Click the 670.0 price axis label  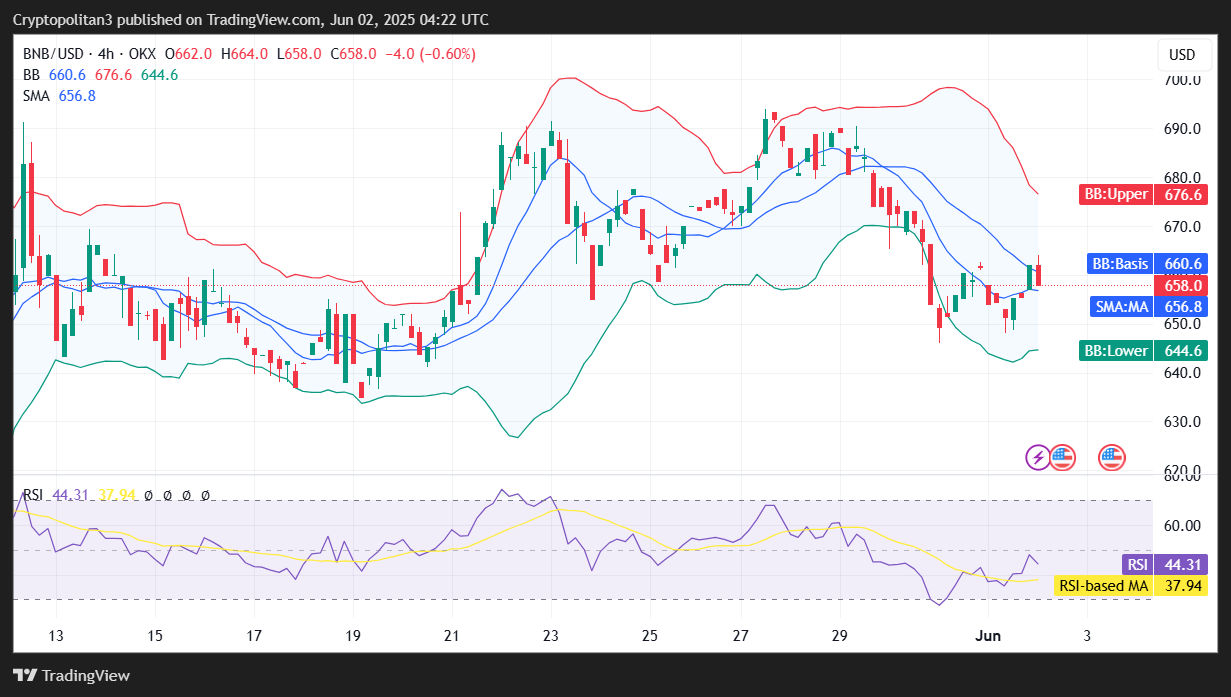[1182, 227]
